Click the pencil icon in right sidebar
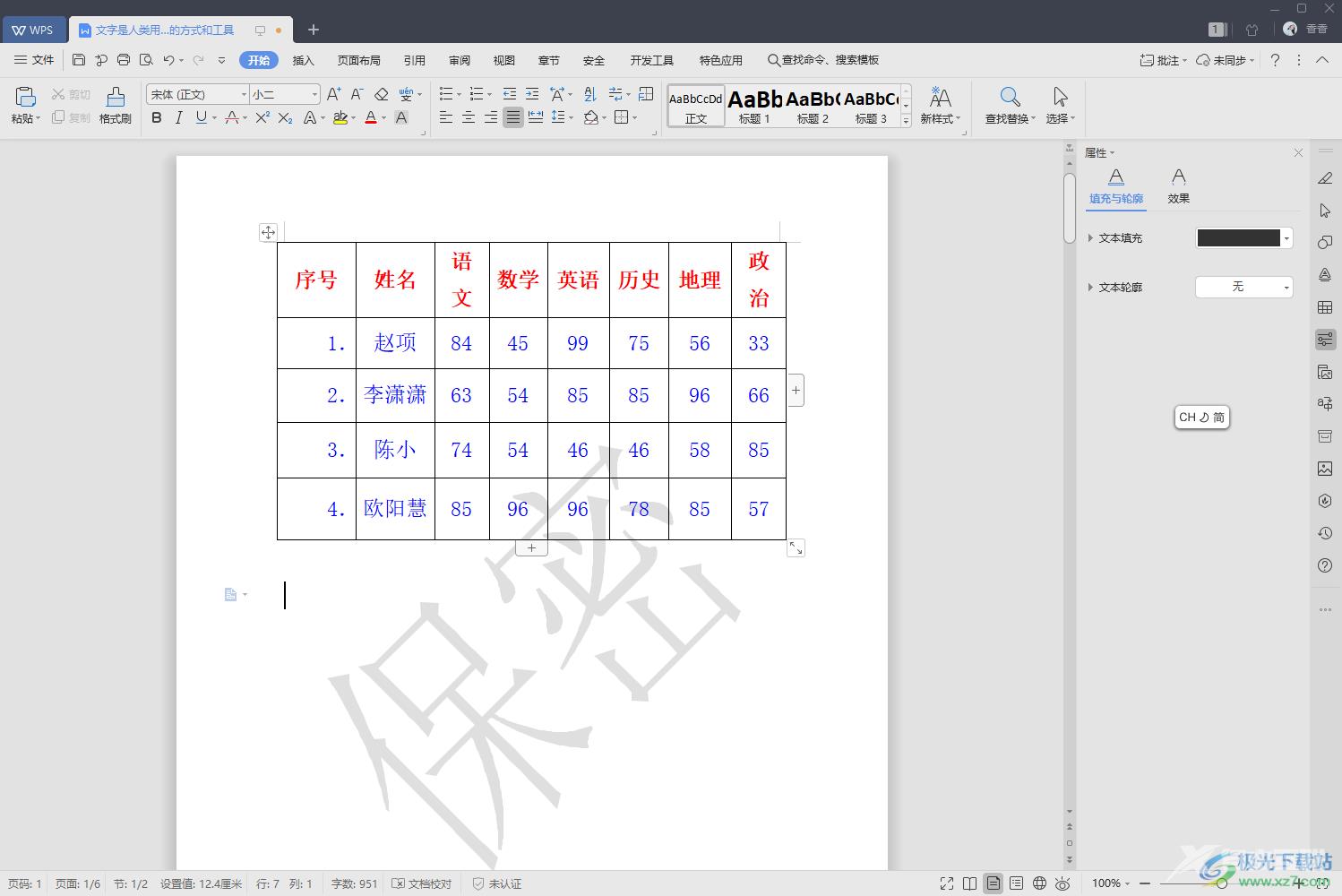Viewport: 1342px width, 896px height. click(x=1325, y=178)
